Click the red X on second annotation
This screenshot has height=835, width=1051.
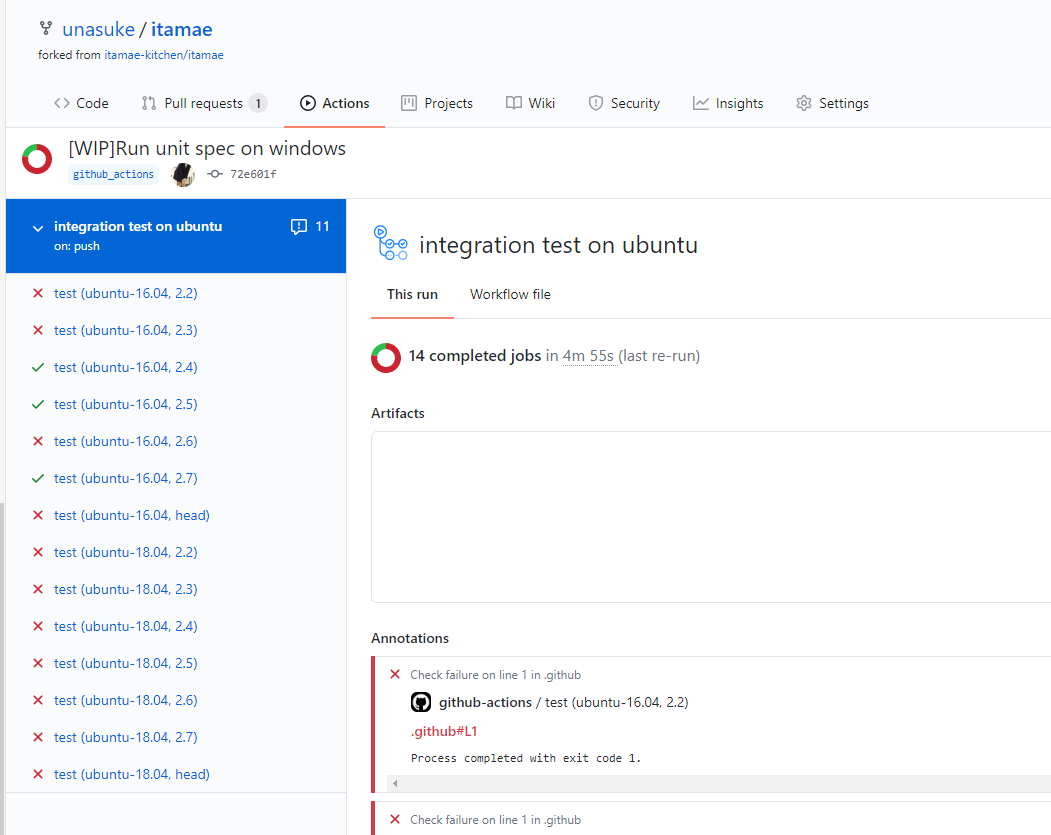point(395,819)
